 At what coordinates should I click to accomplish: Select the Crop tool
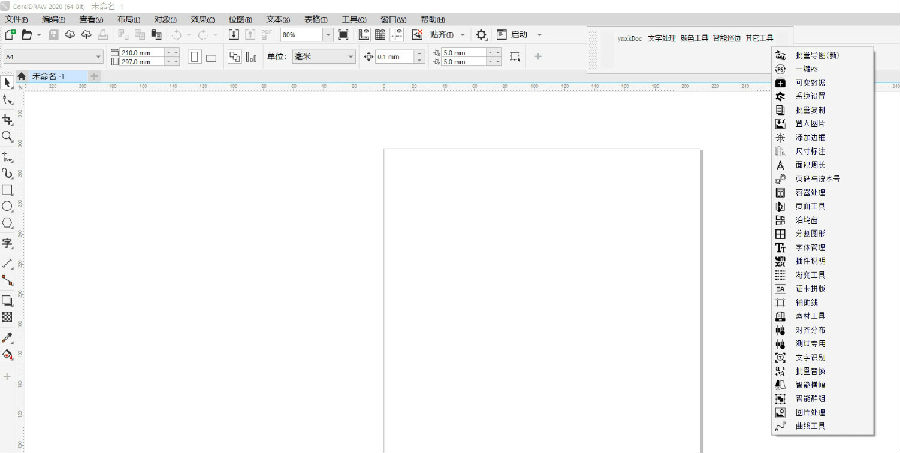pyautogui.click(x=8, y=119)
